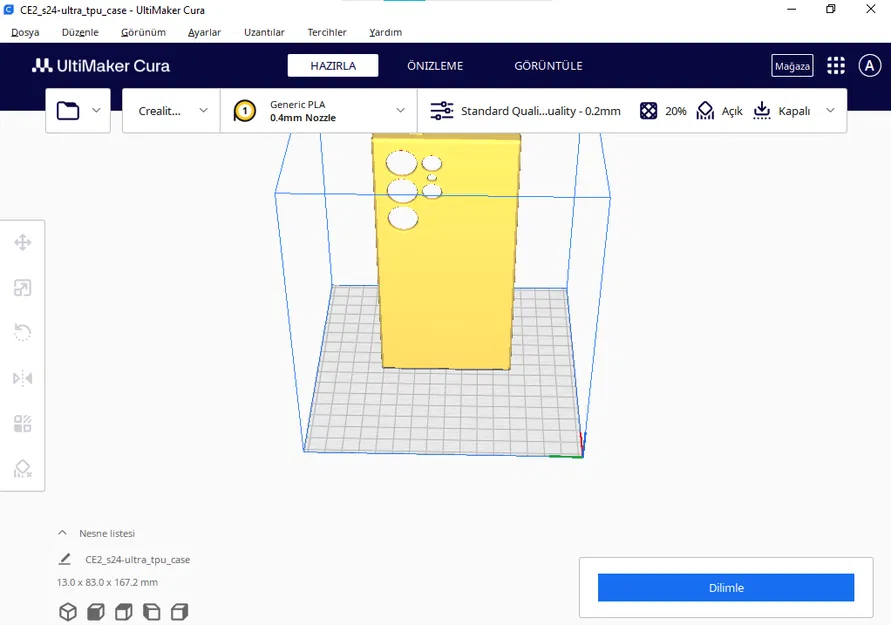Switch to the GÖRÜNTÜLE stage tab
Viewport: 891px width, 625px height.
coord(548,66)
